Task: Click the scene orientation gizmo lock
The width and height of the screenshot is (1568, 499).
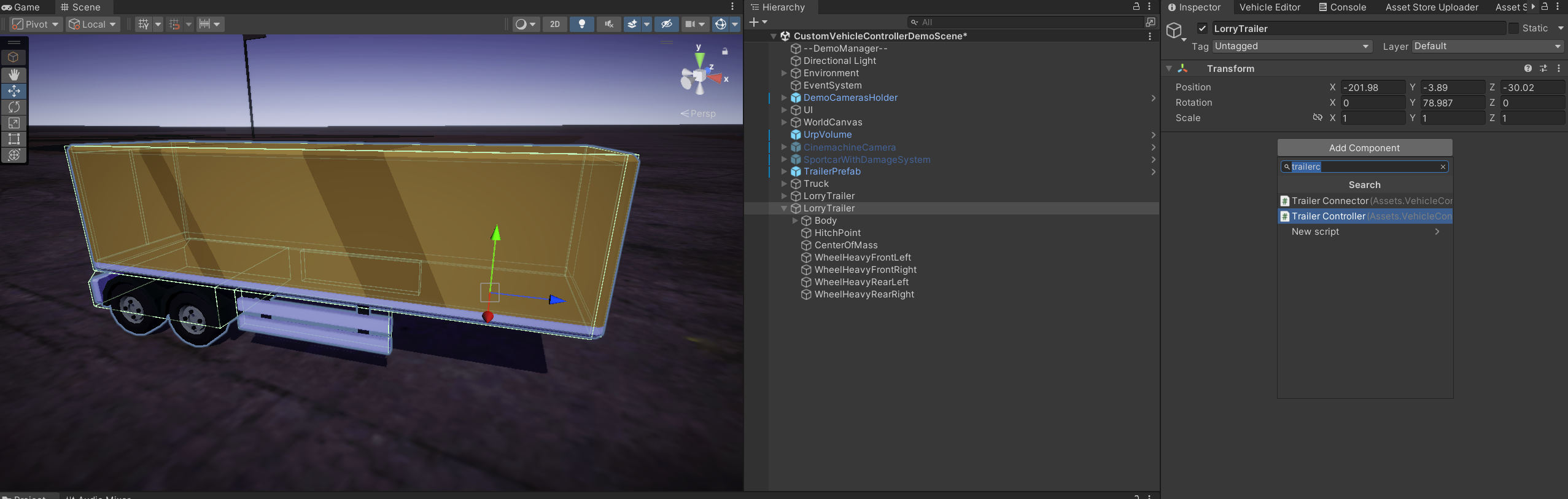Action: 725,52
